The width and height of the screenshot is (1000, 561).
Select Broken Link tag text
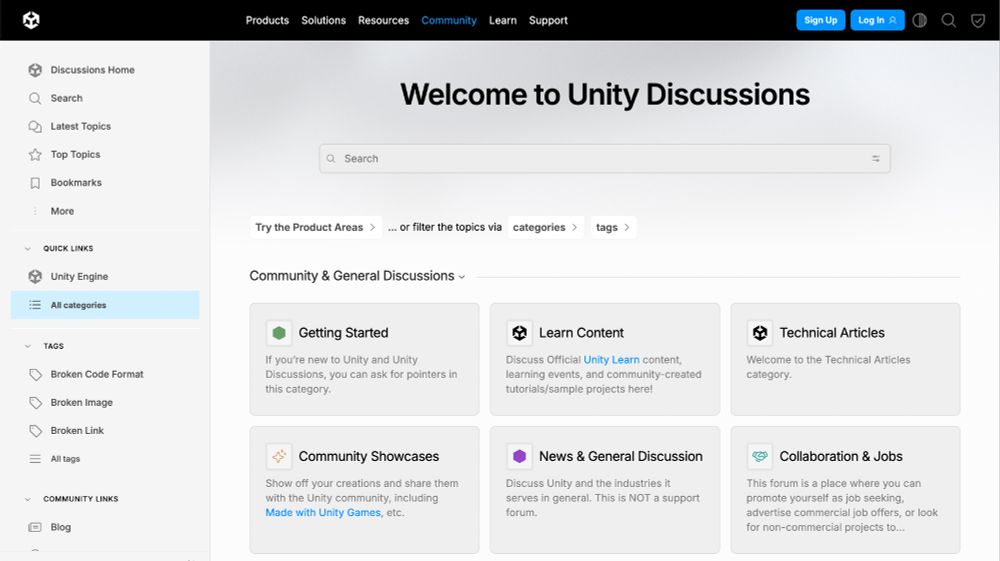click(x=77, y=431)
